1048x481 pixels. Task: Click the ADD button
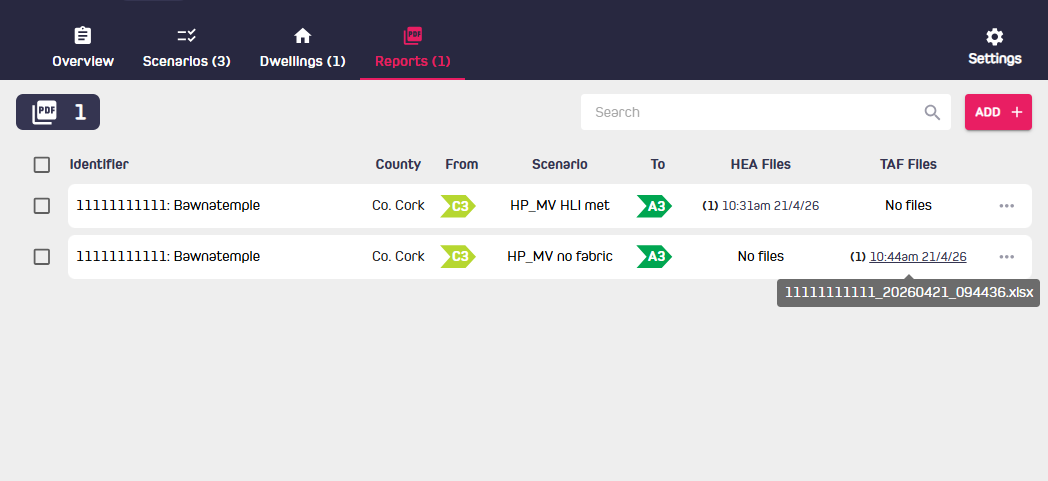(x=999, y=112)
